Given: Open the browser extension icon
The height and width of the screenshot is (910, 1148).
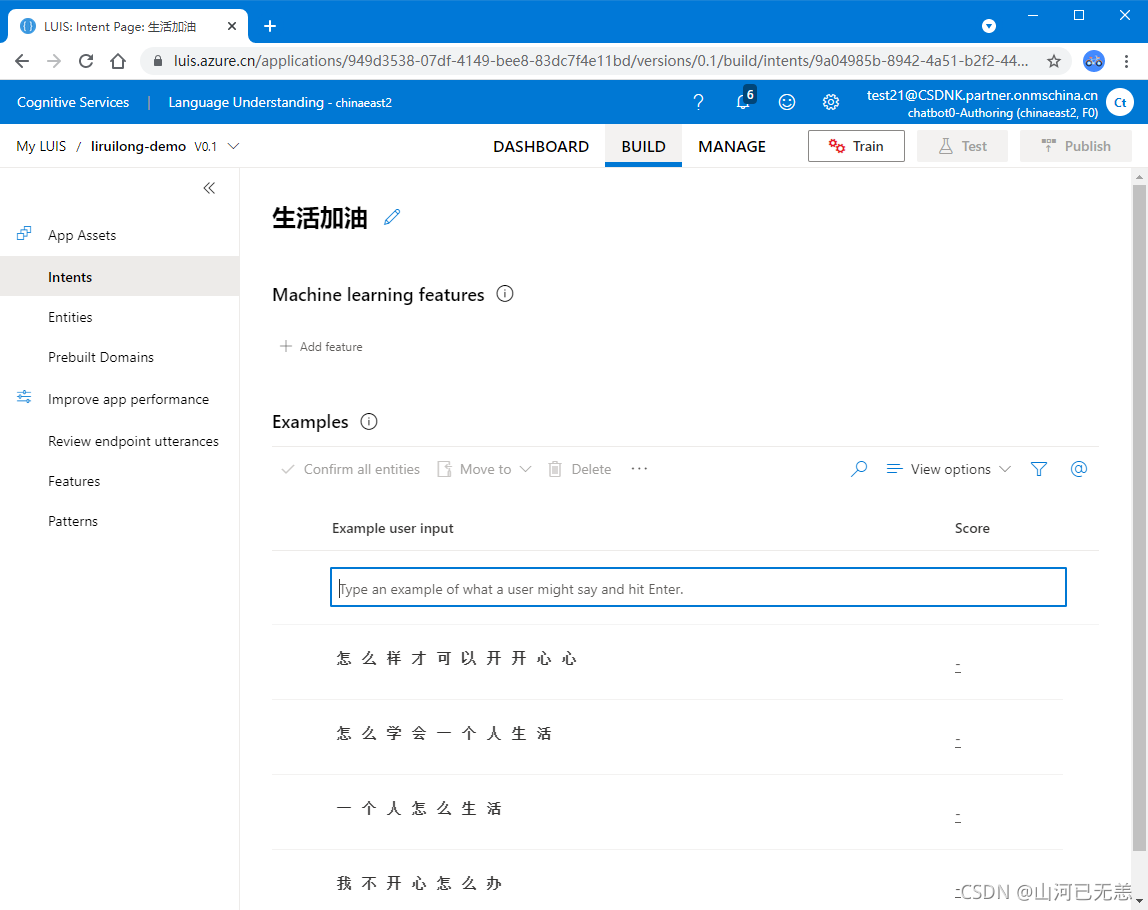Looking at the screenshot, I should coord(1093,61).
